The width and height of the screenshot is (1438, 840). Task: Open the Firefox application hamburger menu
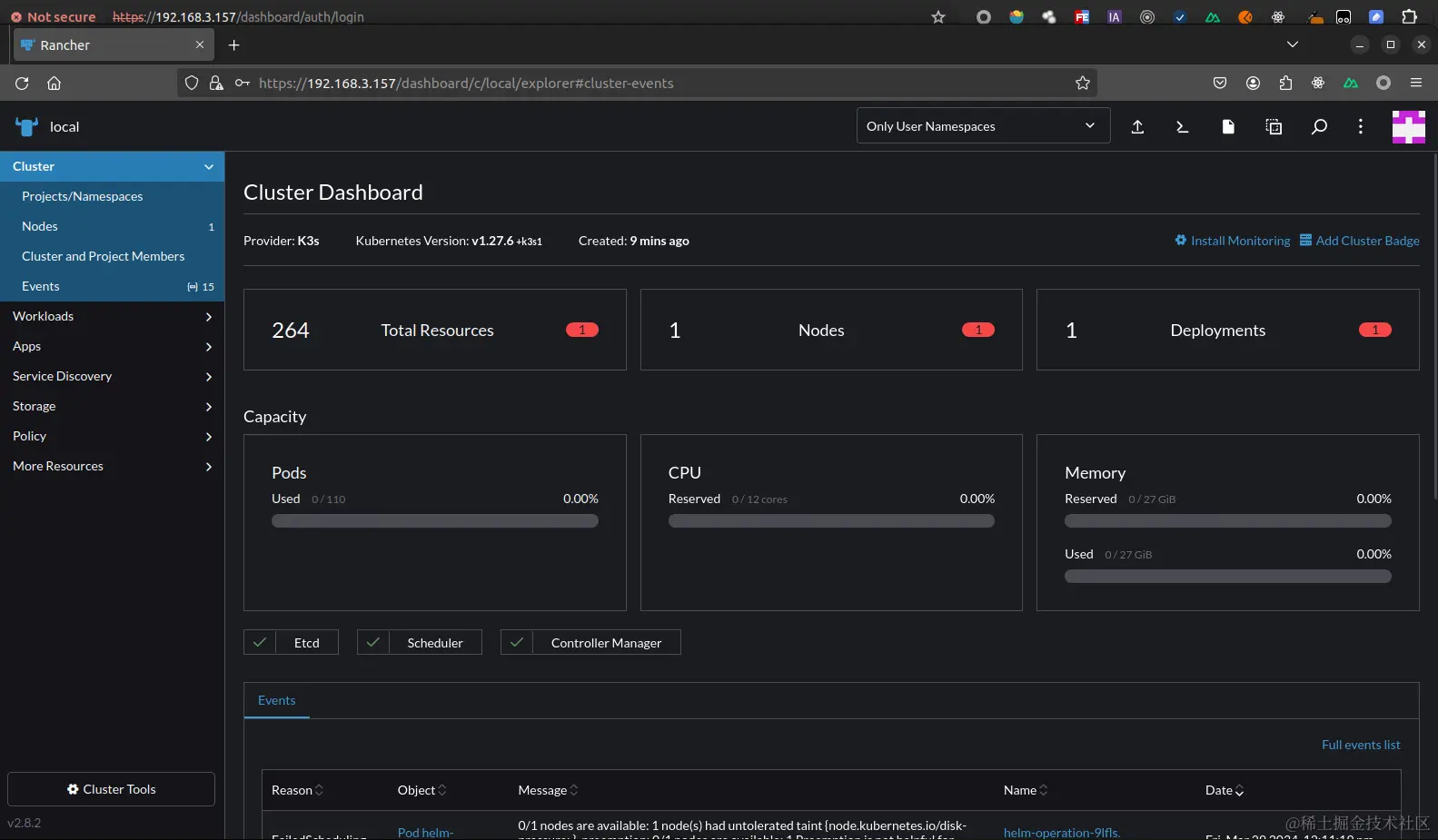click(1416, 83)
